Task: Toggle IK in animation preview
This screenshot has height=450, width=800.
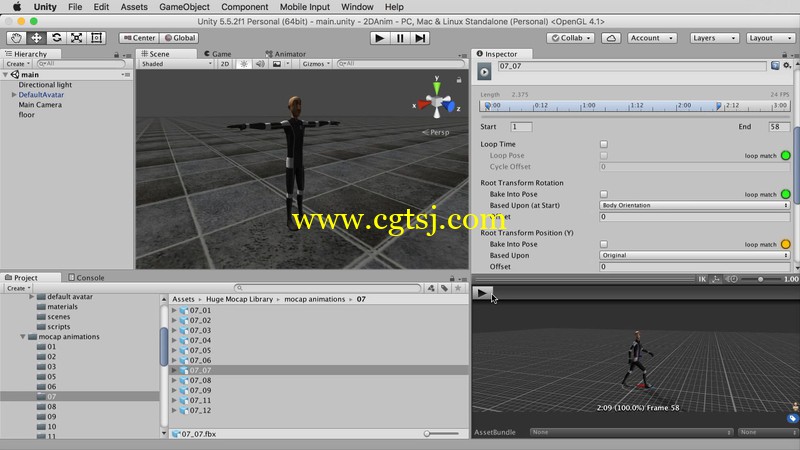Action: 702,279
